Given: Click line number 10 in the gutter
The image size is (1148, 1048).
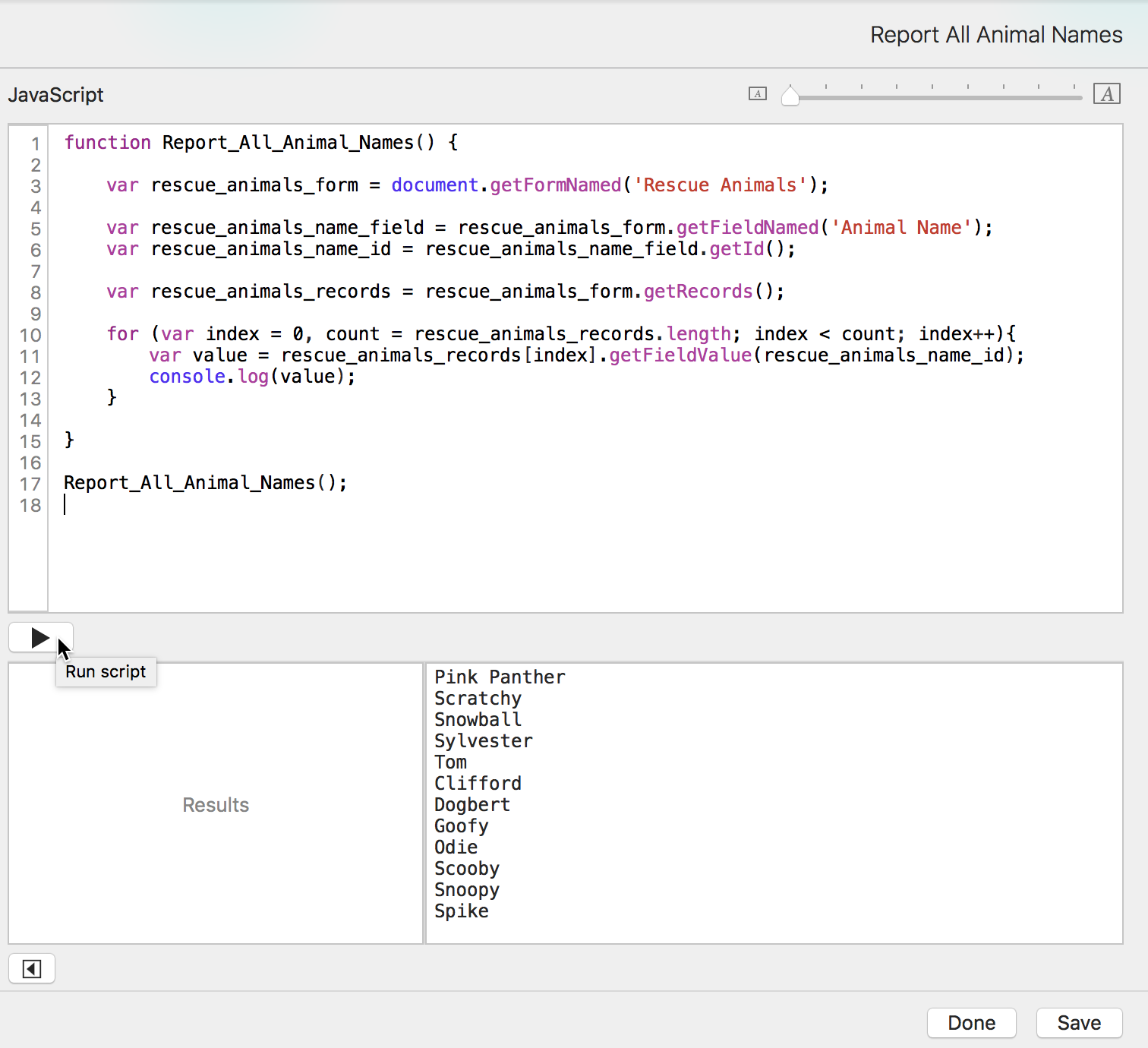Looking at the screenshot, I should click(x=30, y=335).
